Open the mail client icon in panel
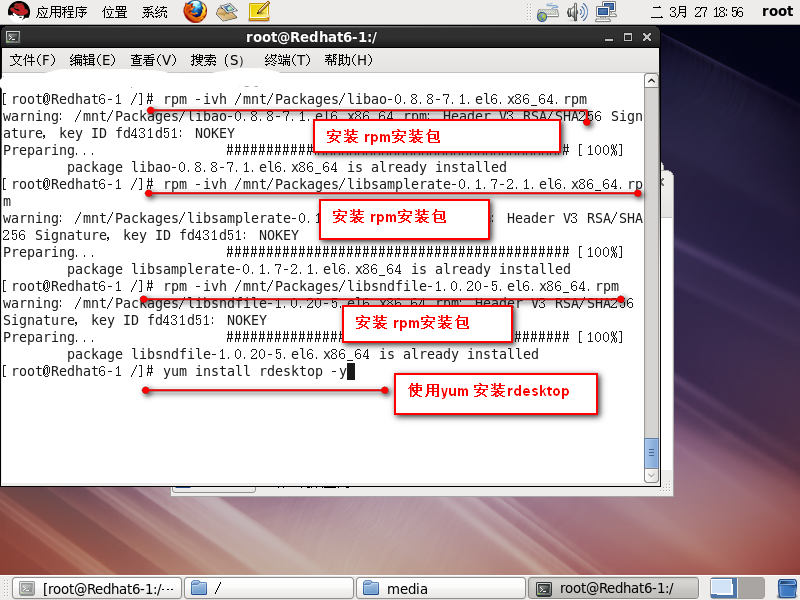 (x=227, y=11)
